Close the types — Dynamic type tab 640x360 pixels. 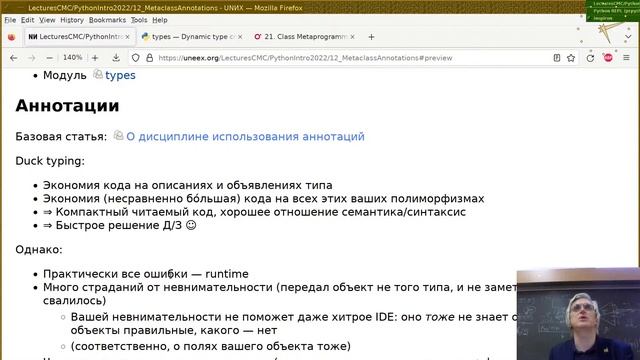point(240,37)
